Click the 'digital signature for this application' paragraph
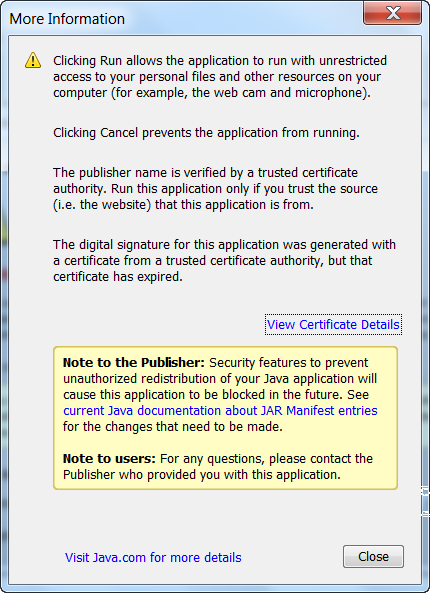 click(x=224, y=261)
